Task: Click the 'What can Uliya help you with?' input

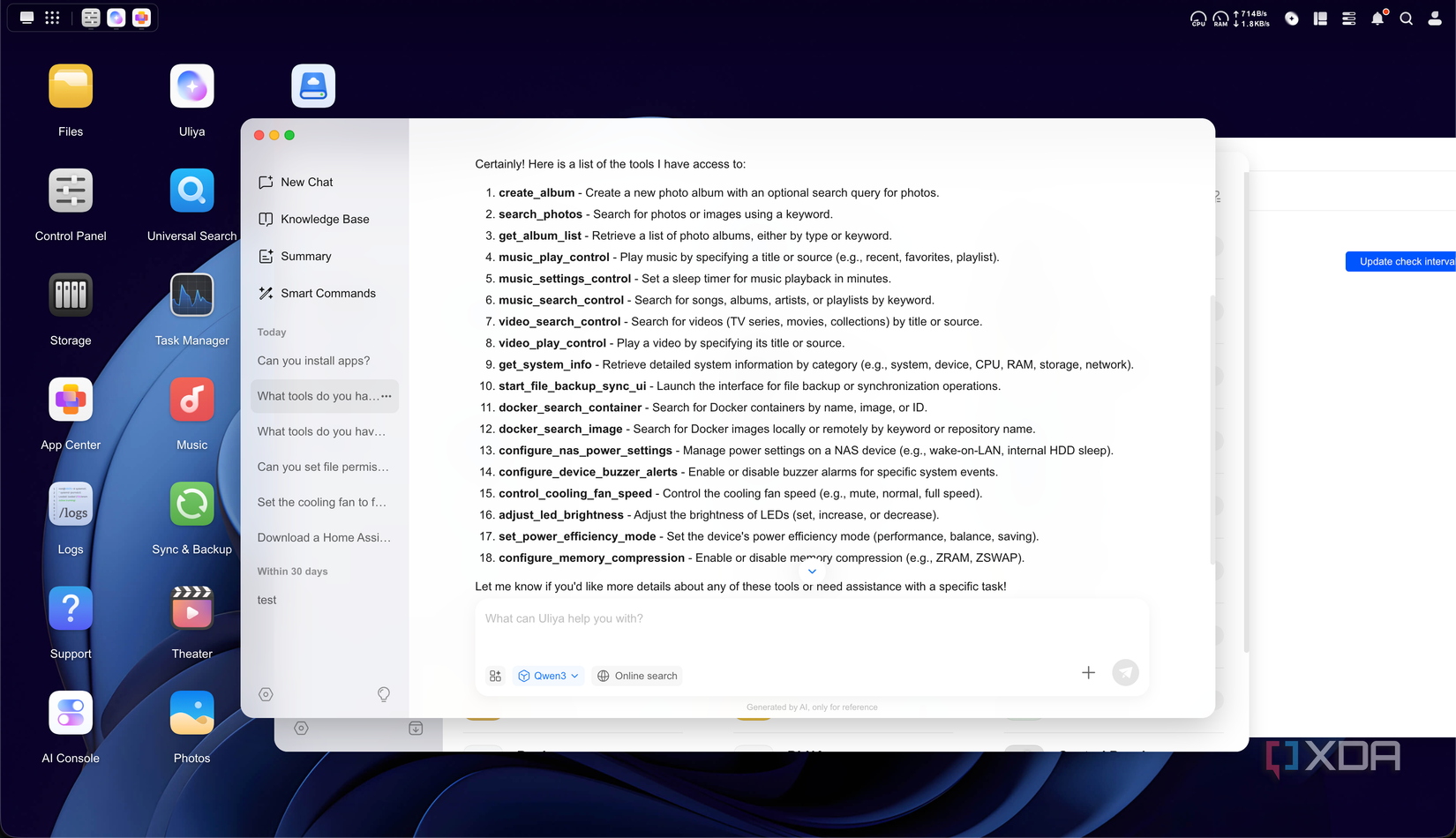Action: click(x=811, y=619)
